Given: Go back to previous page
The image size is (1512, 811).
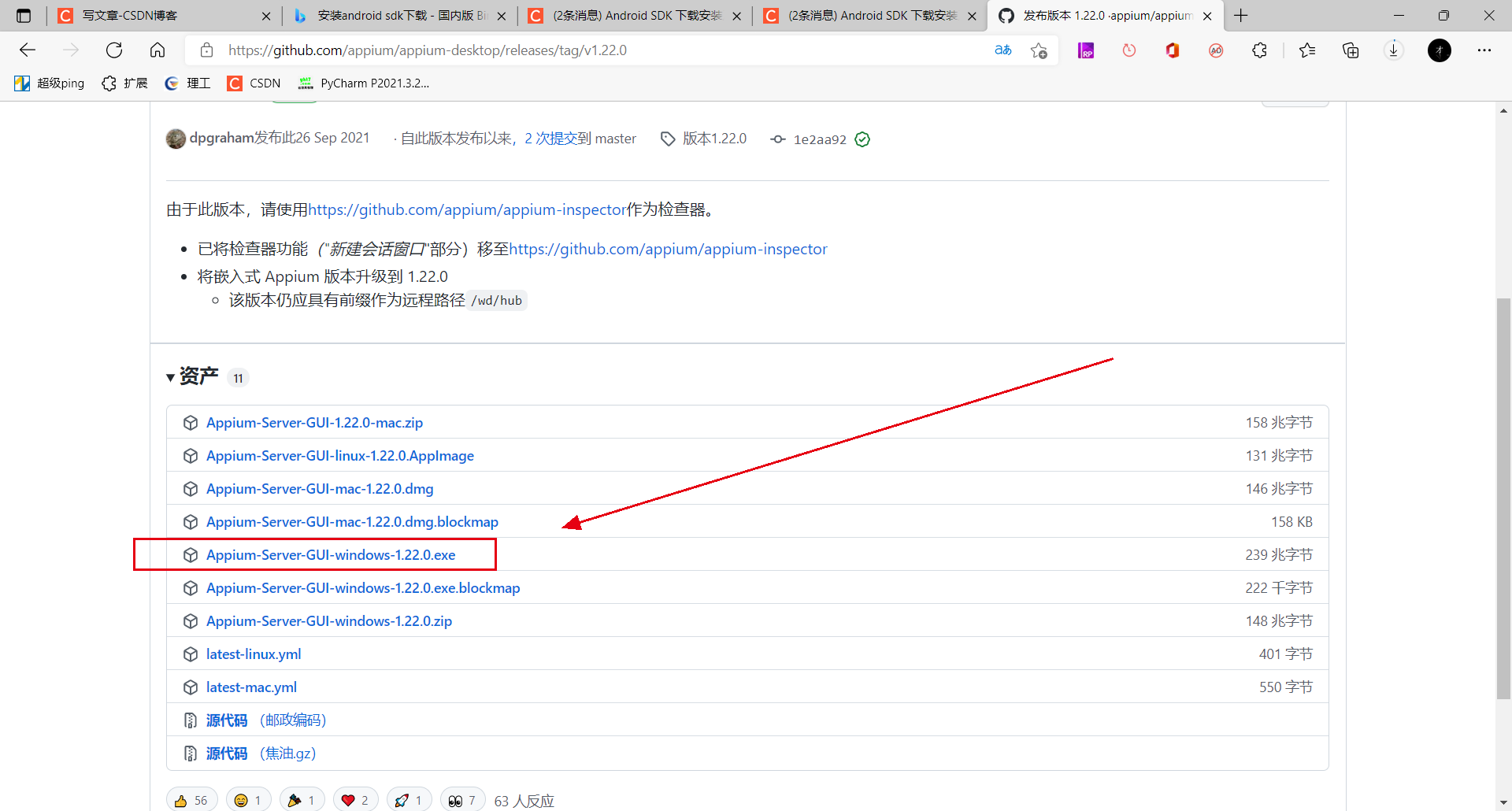Looking at the screenshot, I should pyautogui.click(x=28, y=50).
